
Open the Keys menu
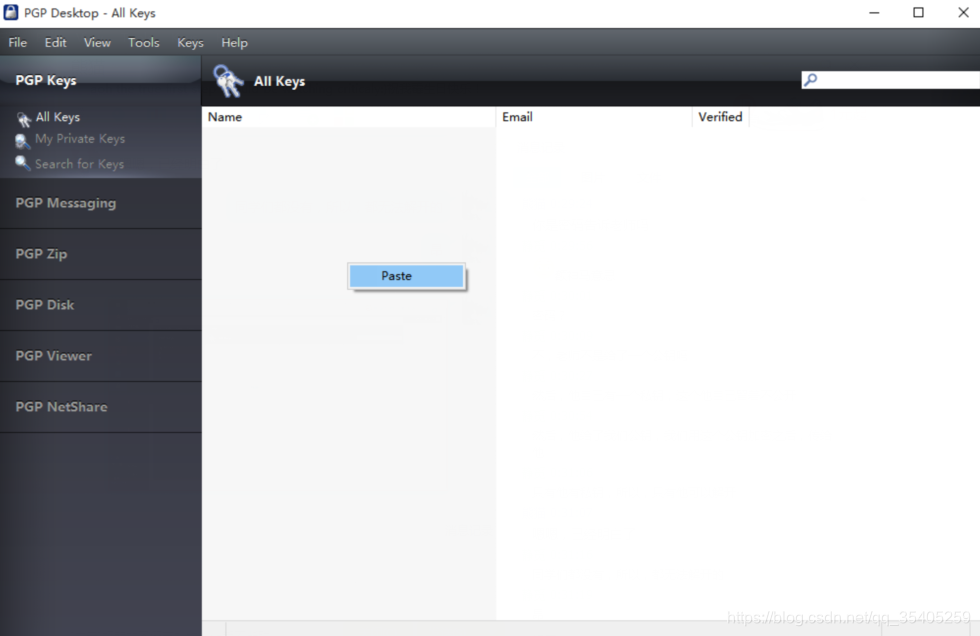click(x=190, y=42)
